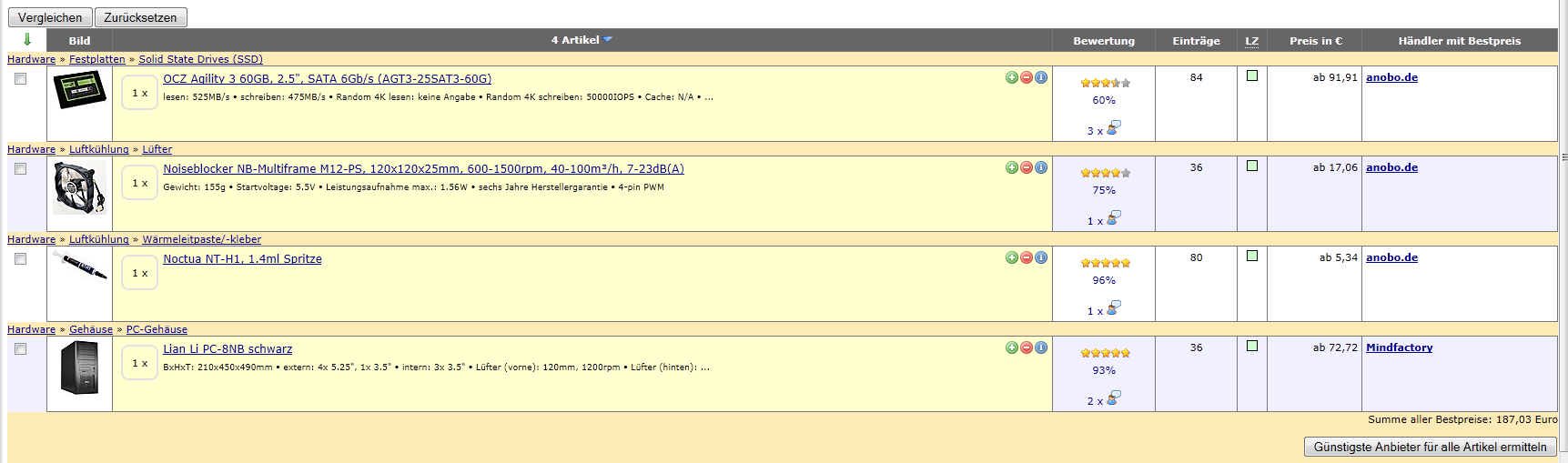This screenshot has width=1568, height=463.
Task: Open the Noctua thermal paste syringe thumbnail
Action: point(79,266)
